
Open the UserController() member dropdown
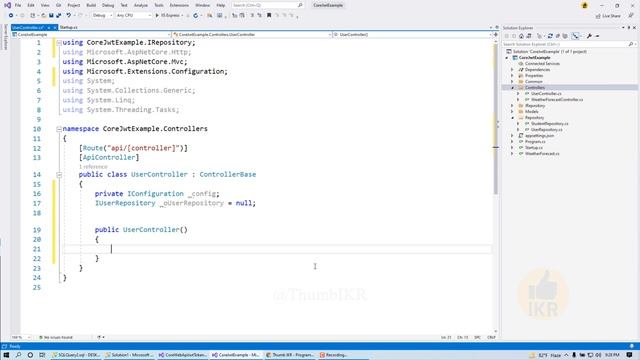[x=412, y=35]
